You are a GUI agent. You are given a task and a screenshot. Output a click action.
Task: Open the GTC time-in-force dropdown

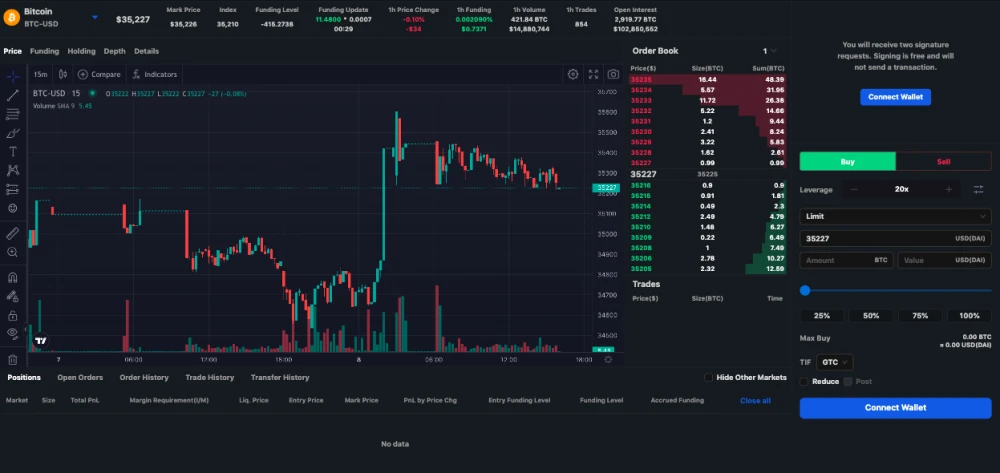[834, 362]
